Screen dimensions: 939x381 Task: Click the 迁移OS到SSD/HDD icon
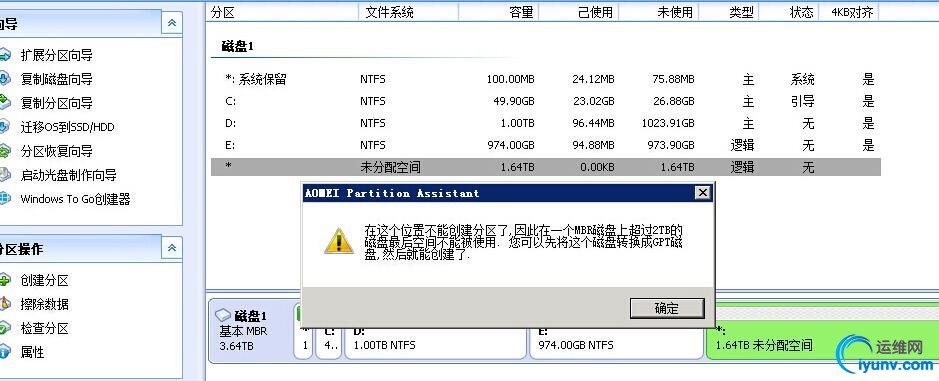click(x=5, y=127)
